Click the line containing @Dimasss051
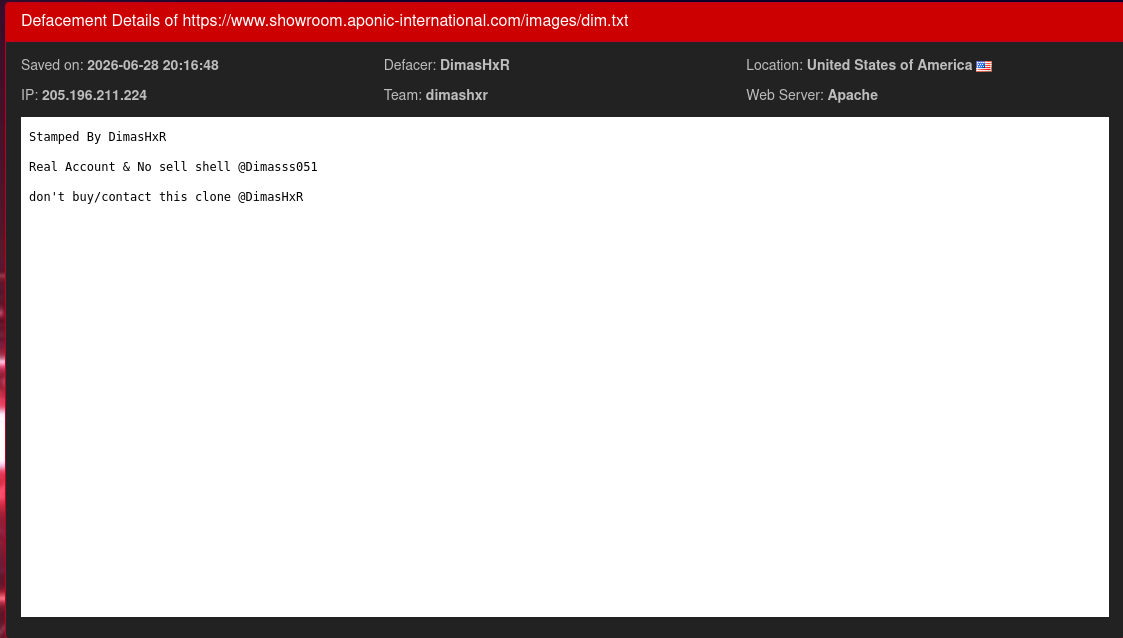The height and width of the screenshot is (638, 1123). point(173,167)
